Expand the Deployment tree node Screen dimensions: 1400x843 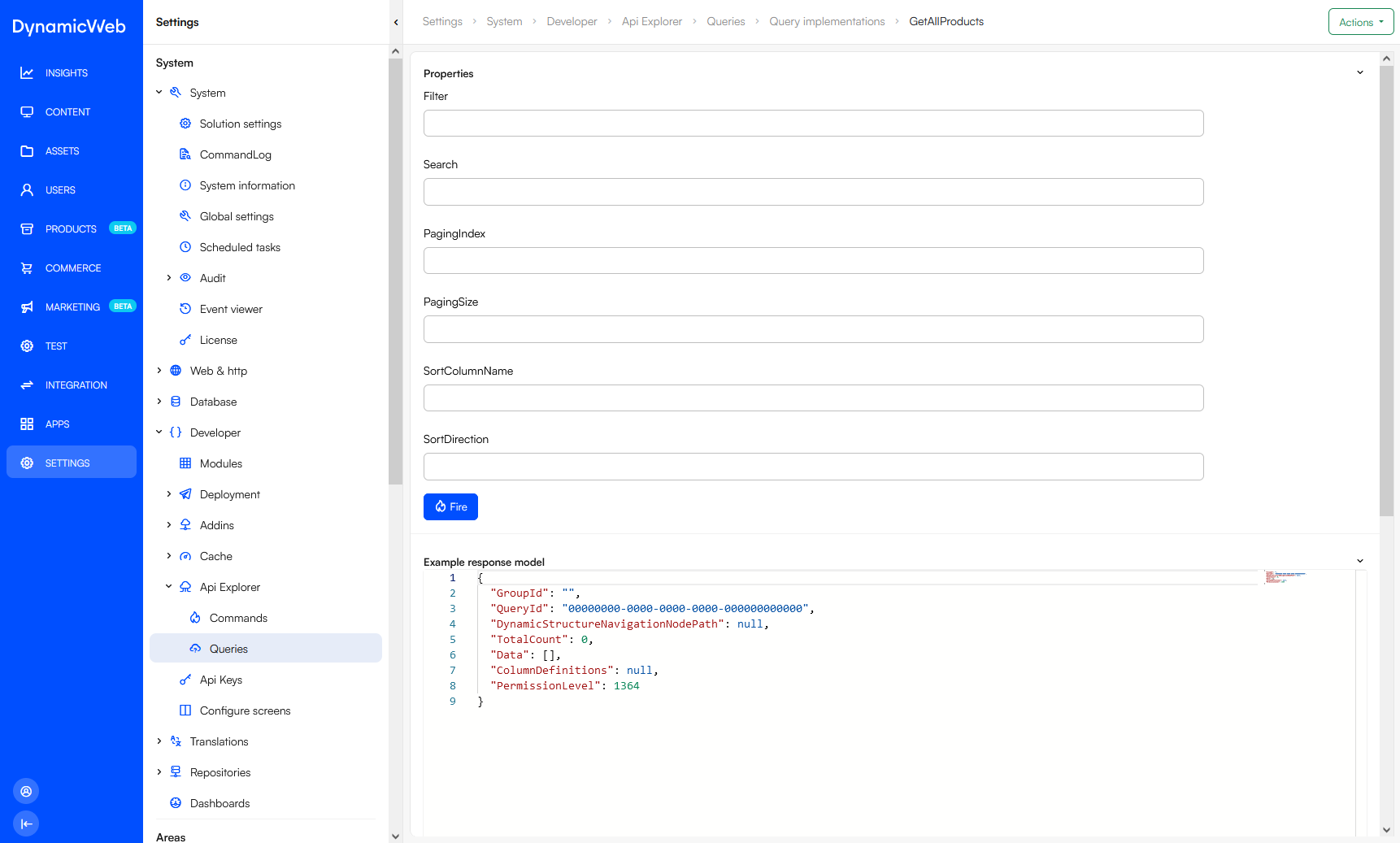click(169, 494)
